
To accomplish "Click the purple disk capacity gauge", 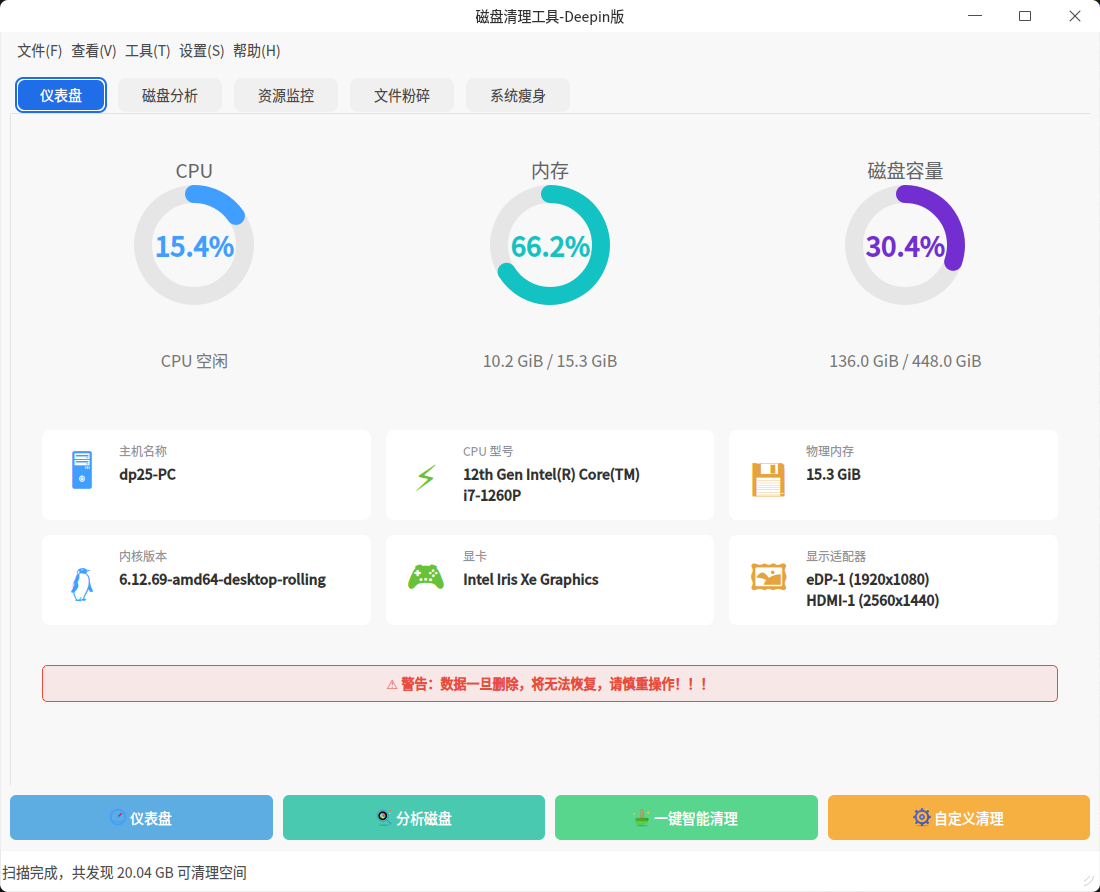I will click(905, 246).
